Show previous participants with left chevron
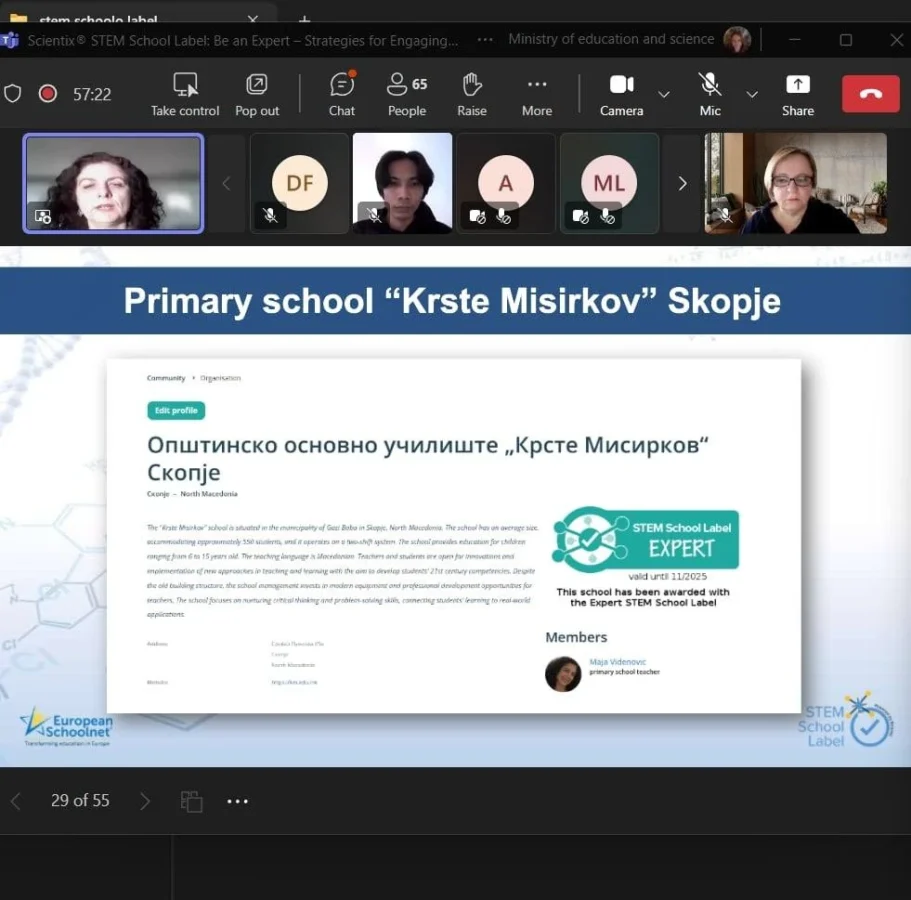This screenshot has width=911, height=900. pos(227,184)
